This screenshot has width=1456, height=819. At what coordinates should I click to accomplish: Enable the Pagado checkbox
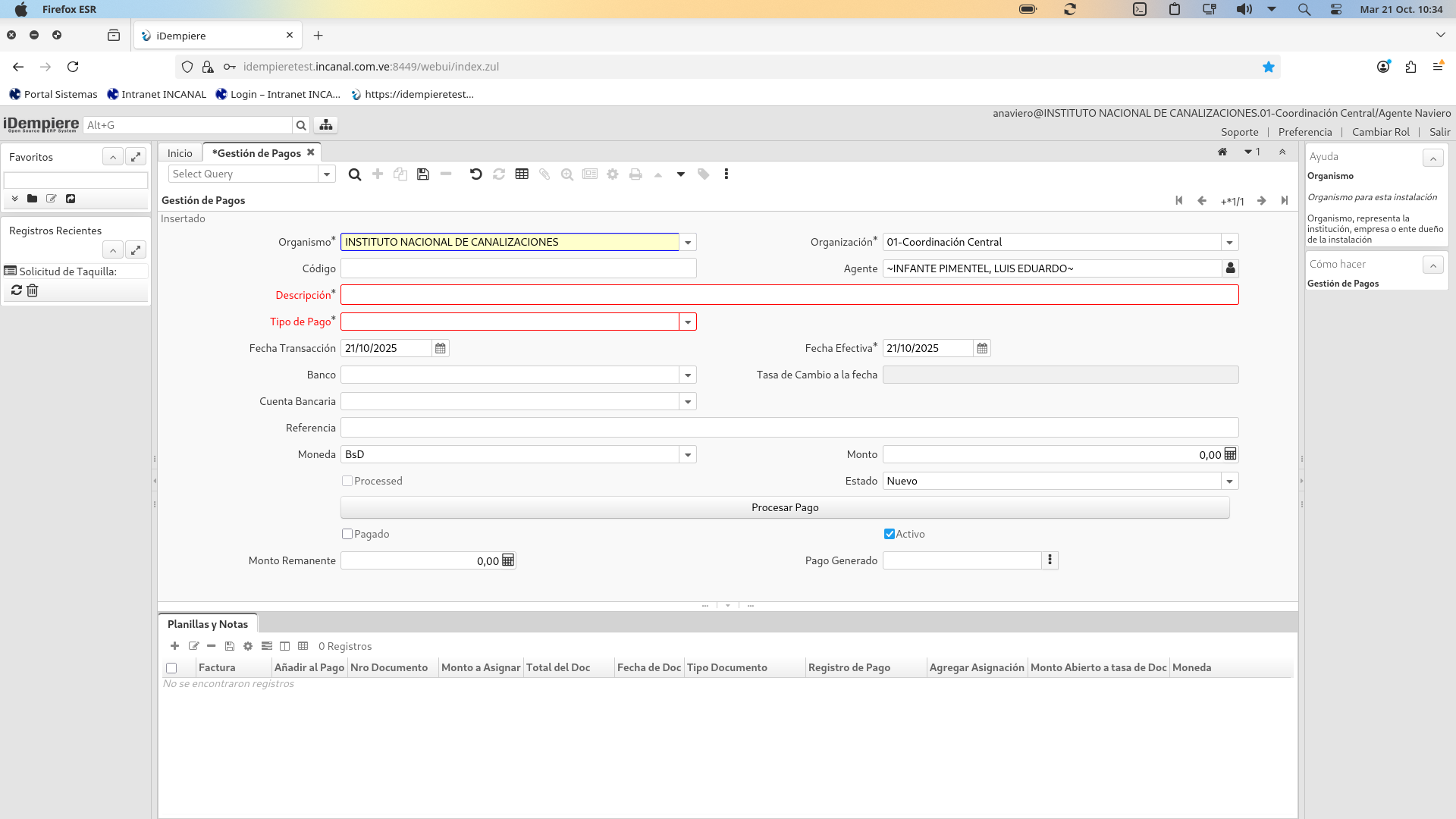[x=347, y=534]
